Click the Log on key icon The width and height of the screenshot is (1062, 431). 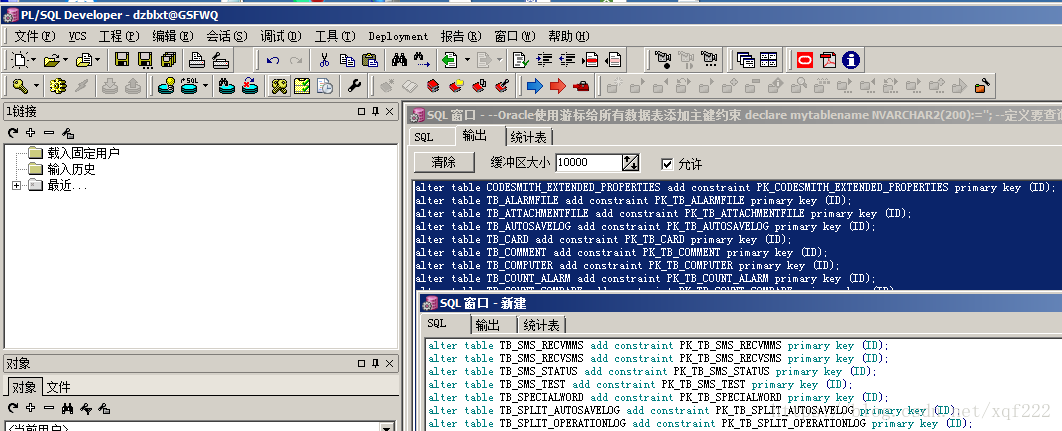(x=20, y=85)
